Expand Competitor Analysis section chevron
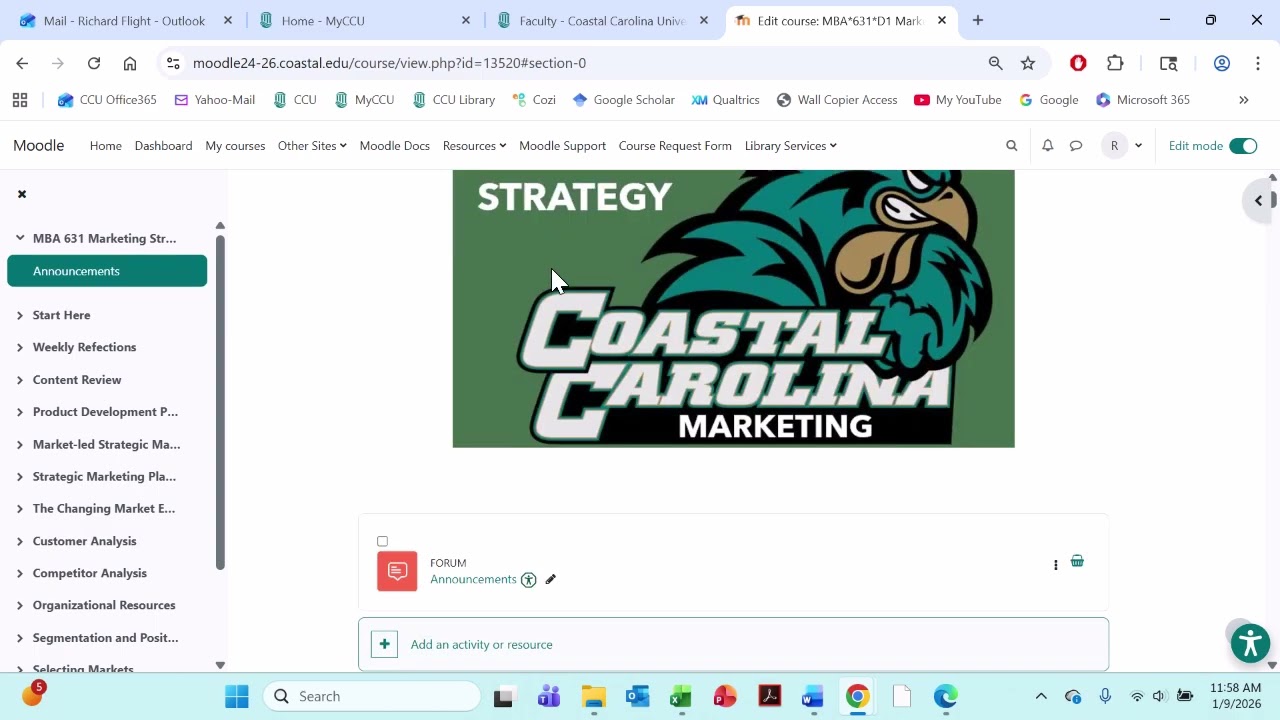 pos(20,573)
